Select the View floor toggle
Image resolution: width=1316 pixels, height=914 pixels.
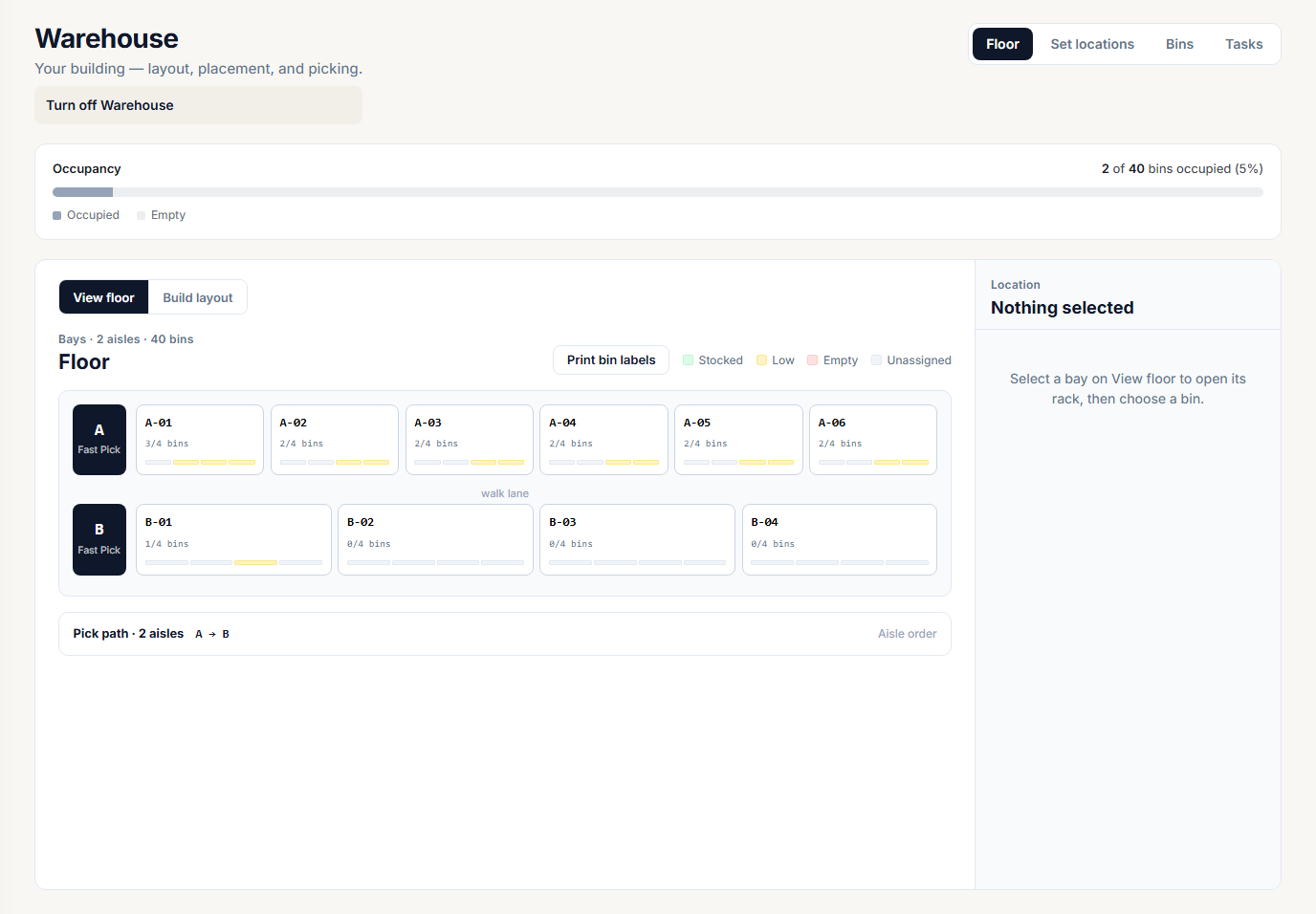103,297
